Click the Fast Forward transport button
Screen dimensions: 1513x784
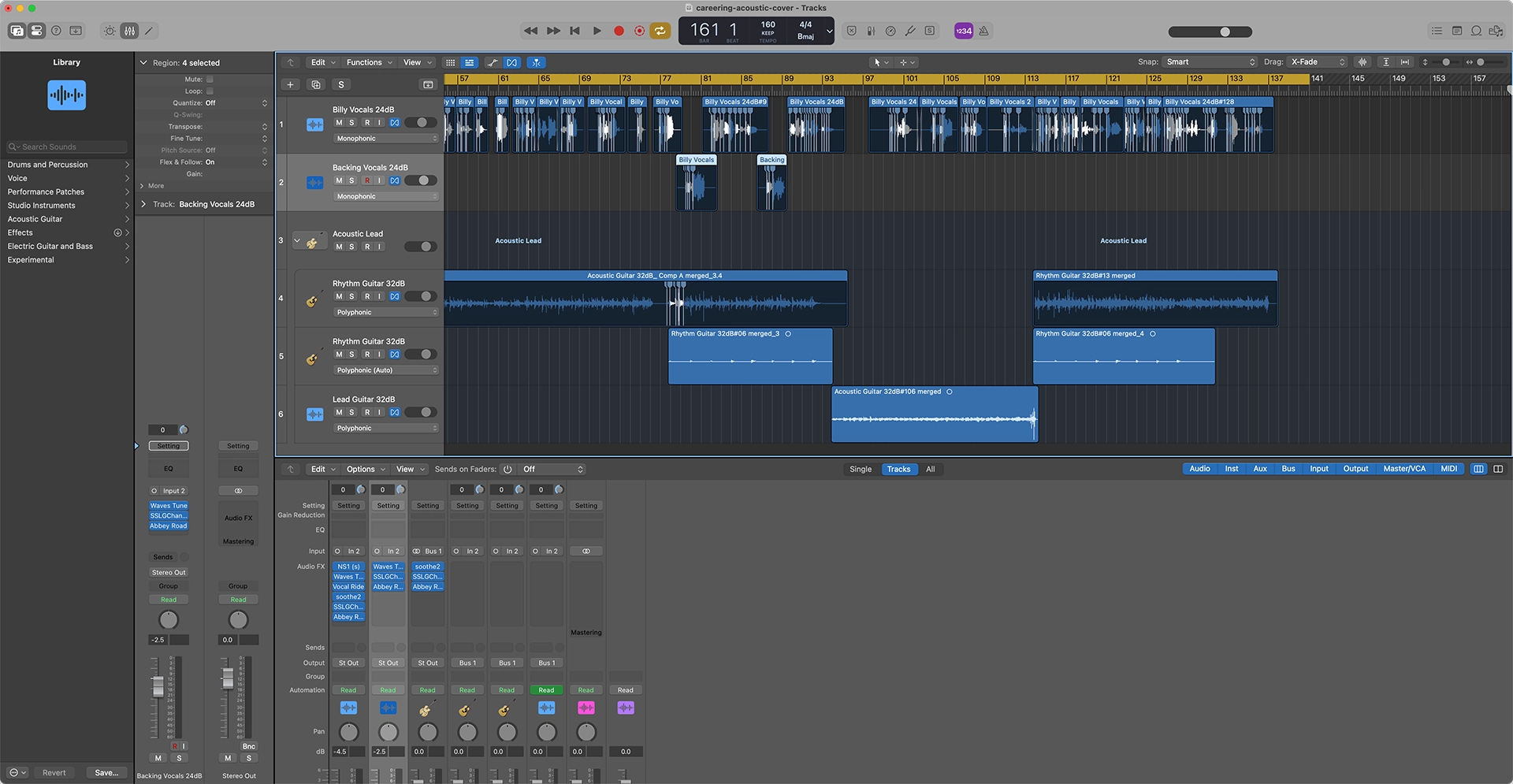[553, 31]
